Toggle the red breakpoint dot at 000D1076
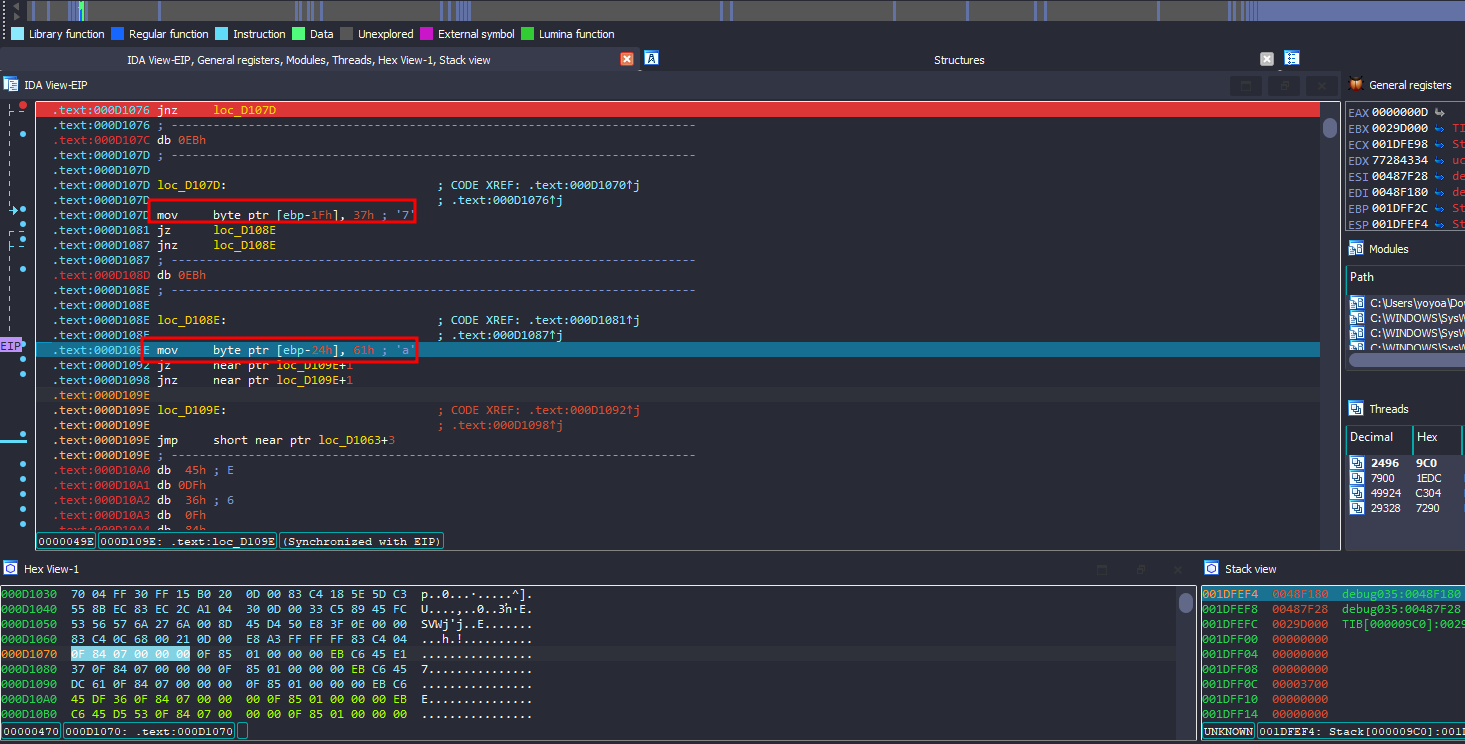The image size is (1465, 744). tap(23, 105)
